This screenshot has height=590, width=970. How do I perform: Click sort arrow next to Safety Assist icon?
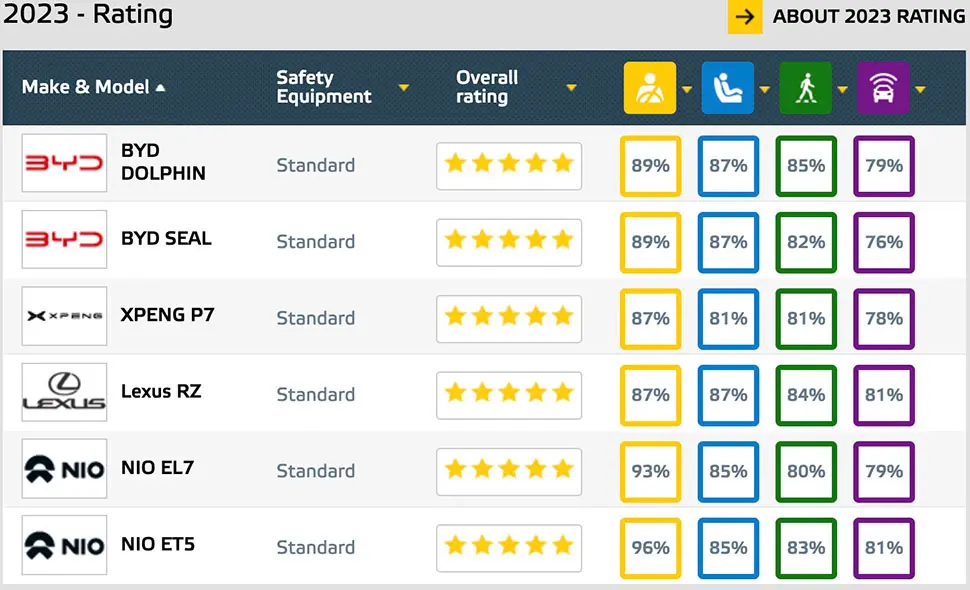[921, 90]
